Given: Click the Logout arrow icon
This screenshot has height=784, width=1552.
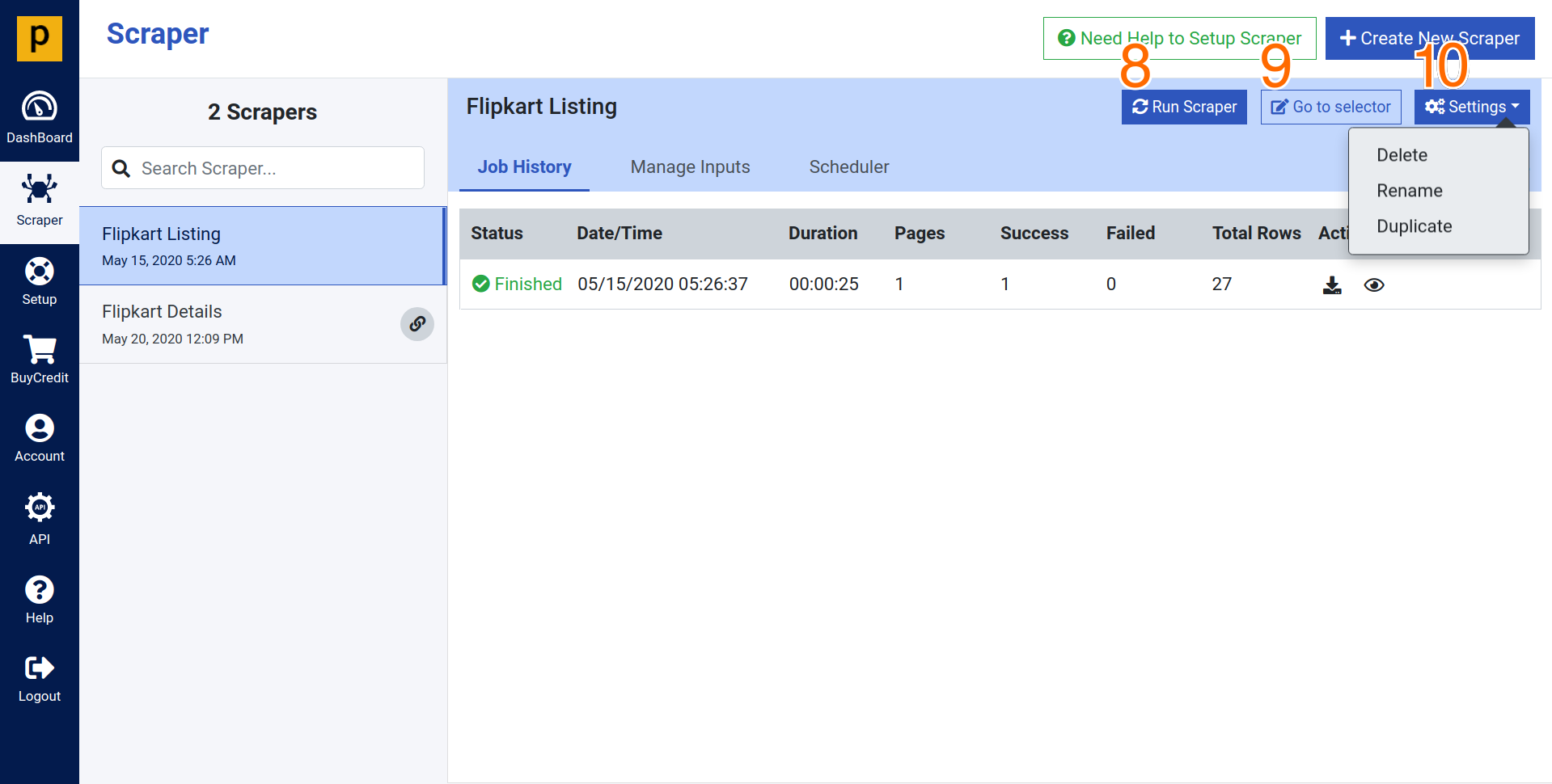Looking at the screenshot, I should pos(40,668).
